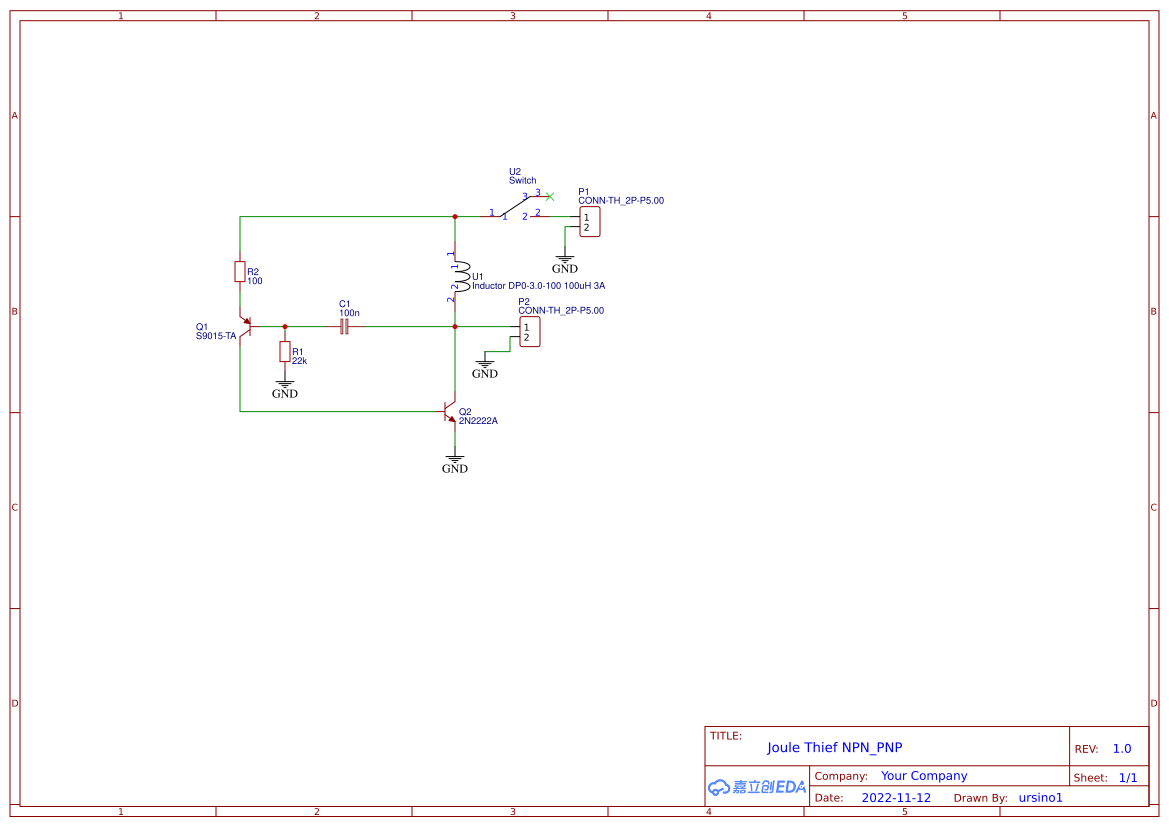
Task: Click the R2 100 resistor symbol
Action: point(240,271)
